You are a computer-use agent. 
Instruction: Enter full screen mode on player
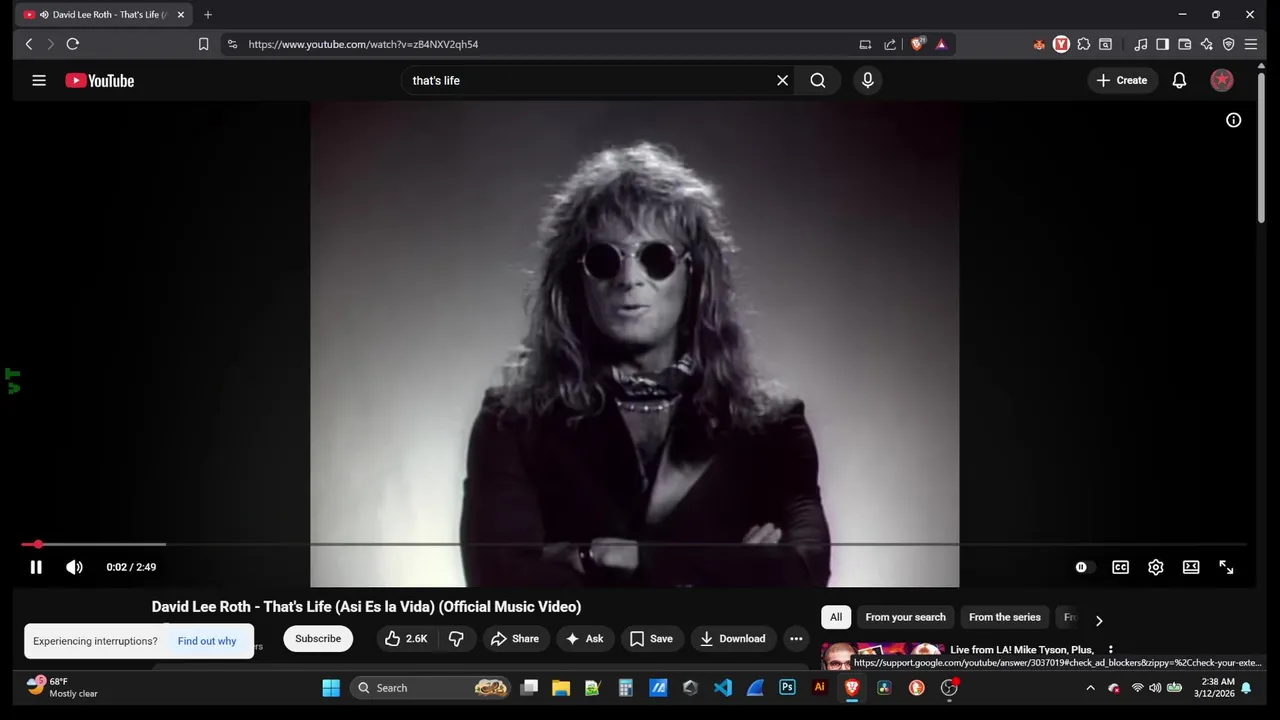(1226, 567)
